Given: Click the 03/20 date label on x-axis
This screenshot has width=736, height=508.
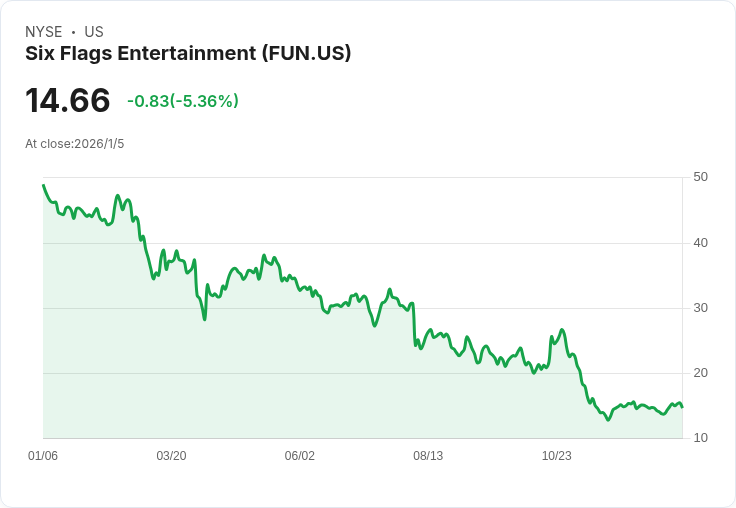Looking at the screenshot, I should 171,455.
